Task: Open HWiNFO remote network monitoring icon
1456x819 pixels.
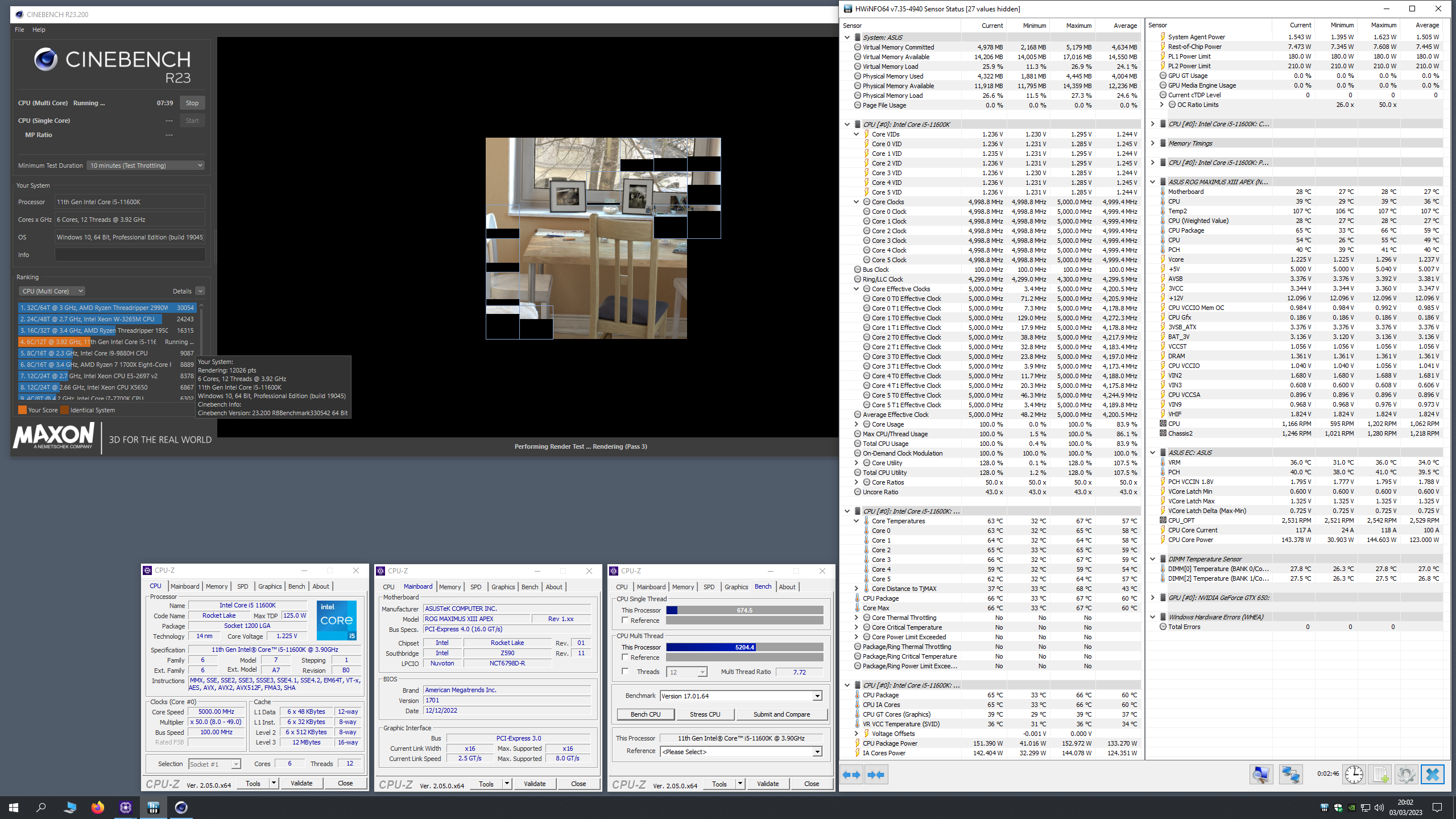Action: 1290,775
